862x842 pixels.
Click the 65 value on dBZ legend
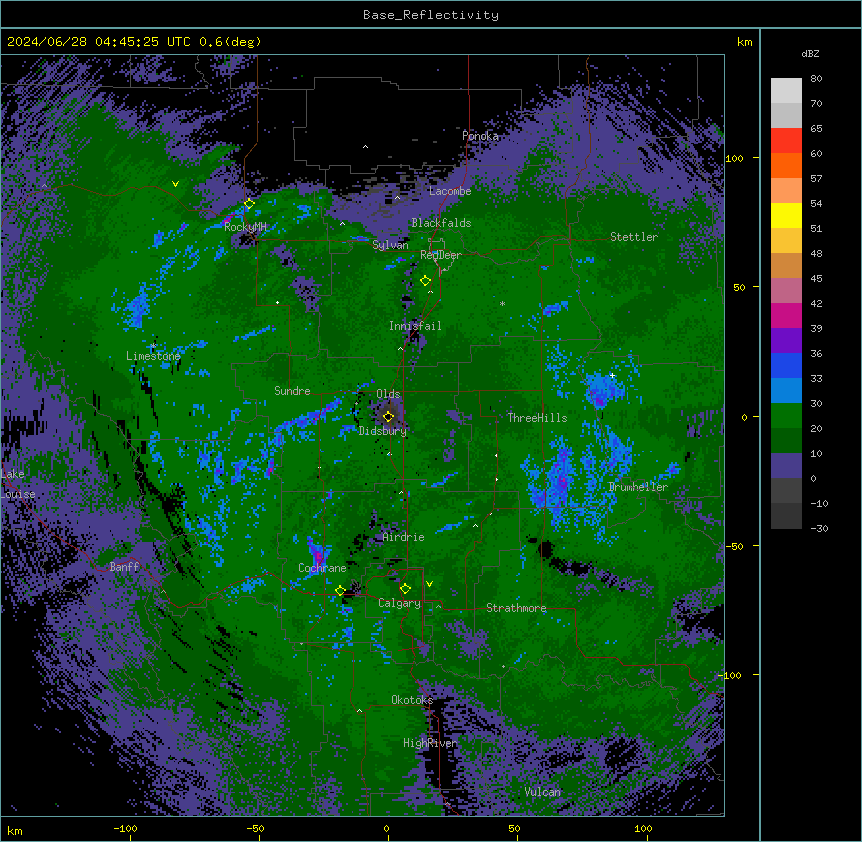tap(816, 129)
